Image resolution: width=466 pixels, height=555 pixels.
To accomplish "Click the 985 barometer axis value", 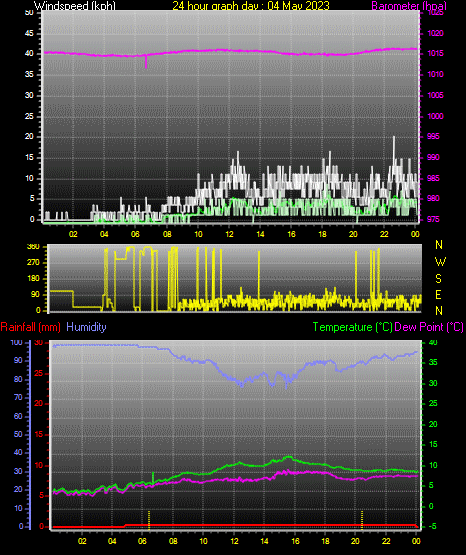I will (x=433, y=178).
